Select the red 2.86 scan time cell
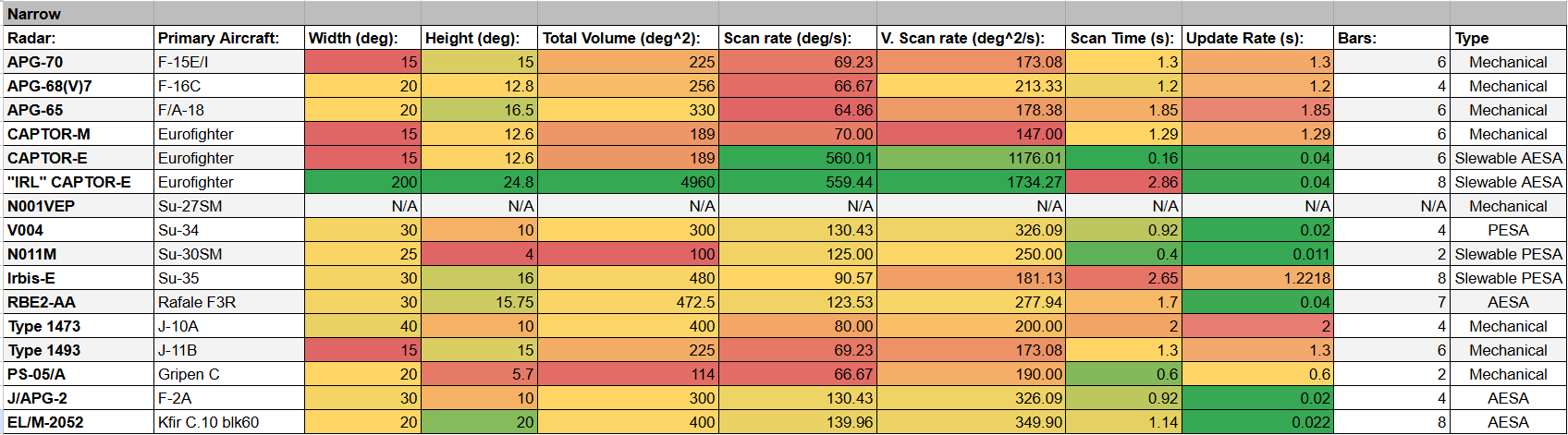 point(1124,182)
